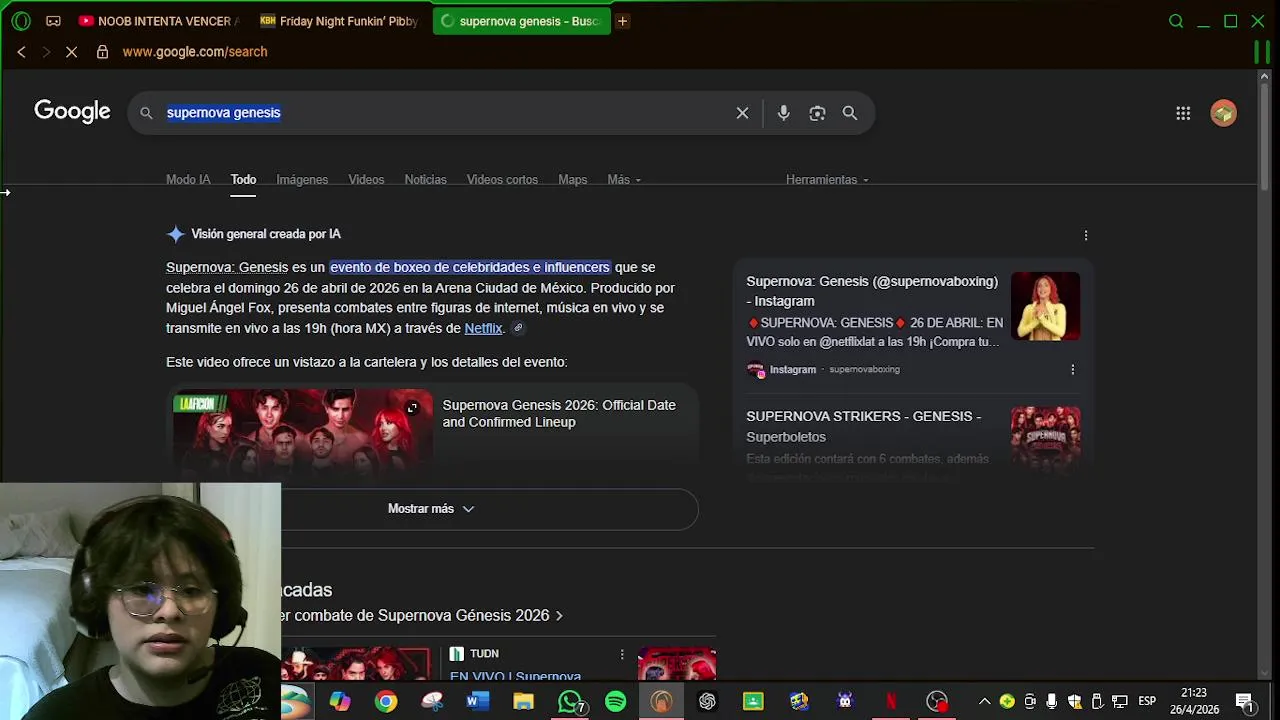Open Supernova Genesis 2026 Official Date video title

click(x=559, y=414)
